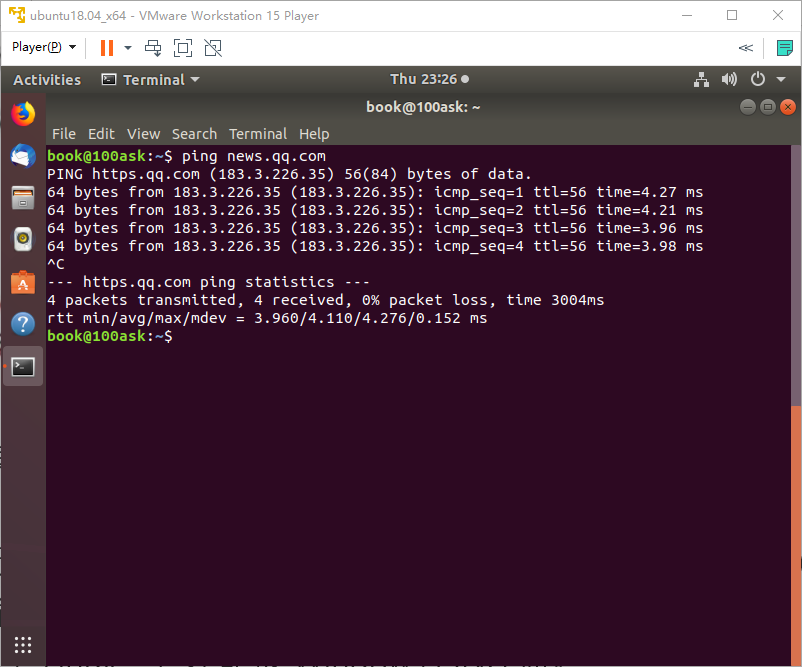This screenshot has width=802, height=667.
Task: Click the icmp_seq=2 ping reply line
Action: click(x=375, y=210)
